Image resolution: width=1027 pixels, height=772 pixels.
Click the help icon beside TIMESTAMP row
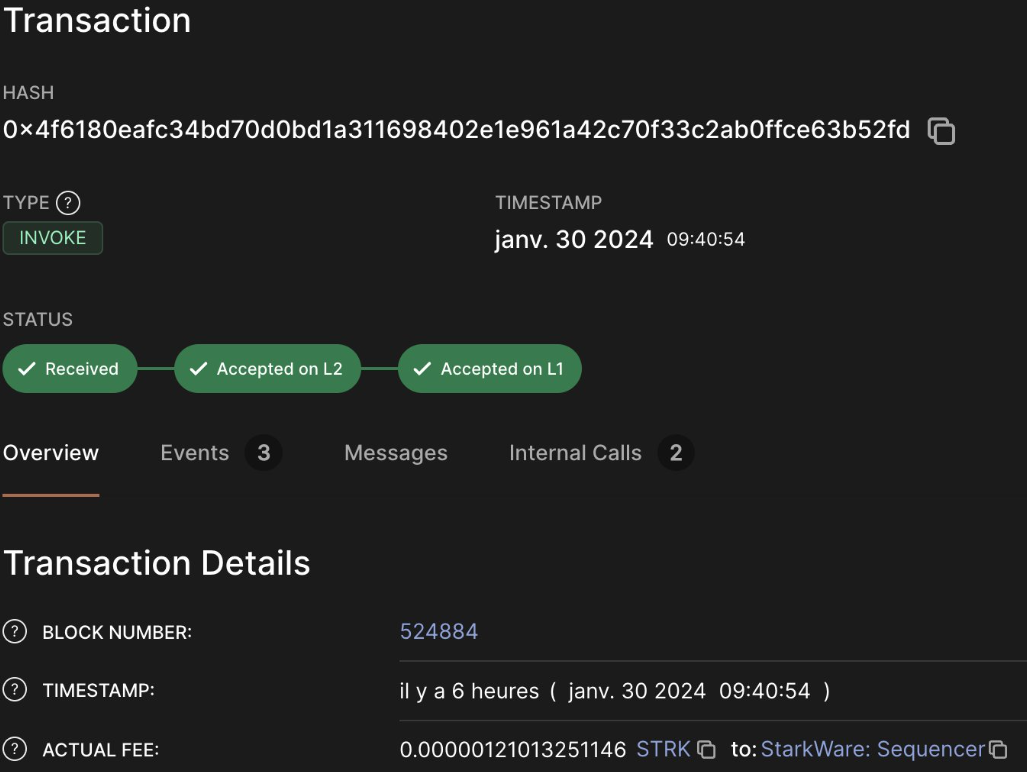click(x=14, y=690)
